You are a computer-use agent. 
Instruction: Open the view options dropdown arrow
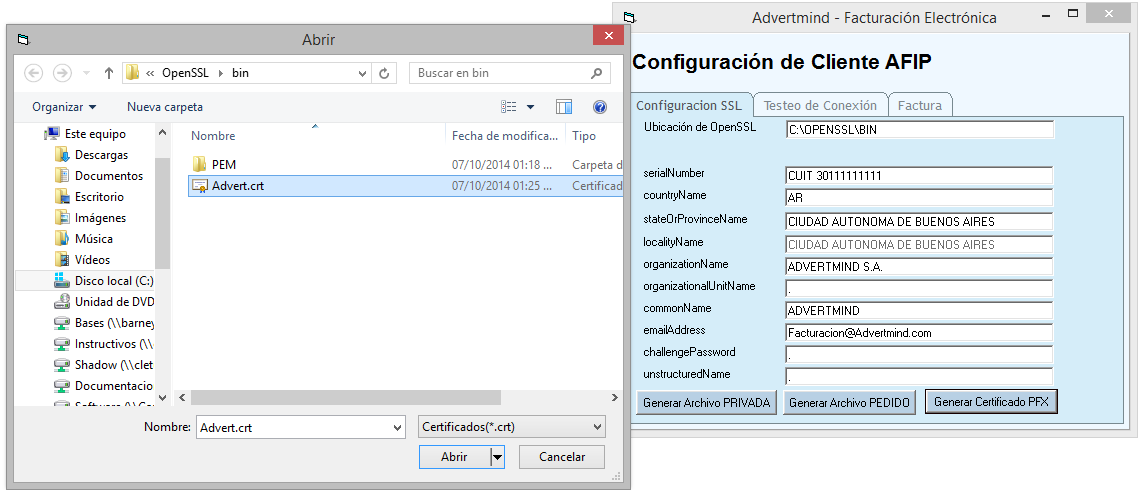coord(531,107)
